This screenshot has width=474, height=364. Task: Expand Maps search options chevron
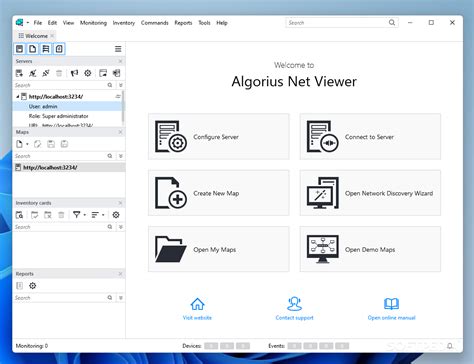[x=121, y=156]
